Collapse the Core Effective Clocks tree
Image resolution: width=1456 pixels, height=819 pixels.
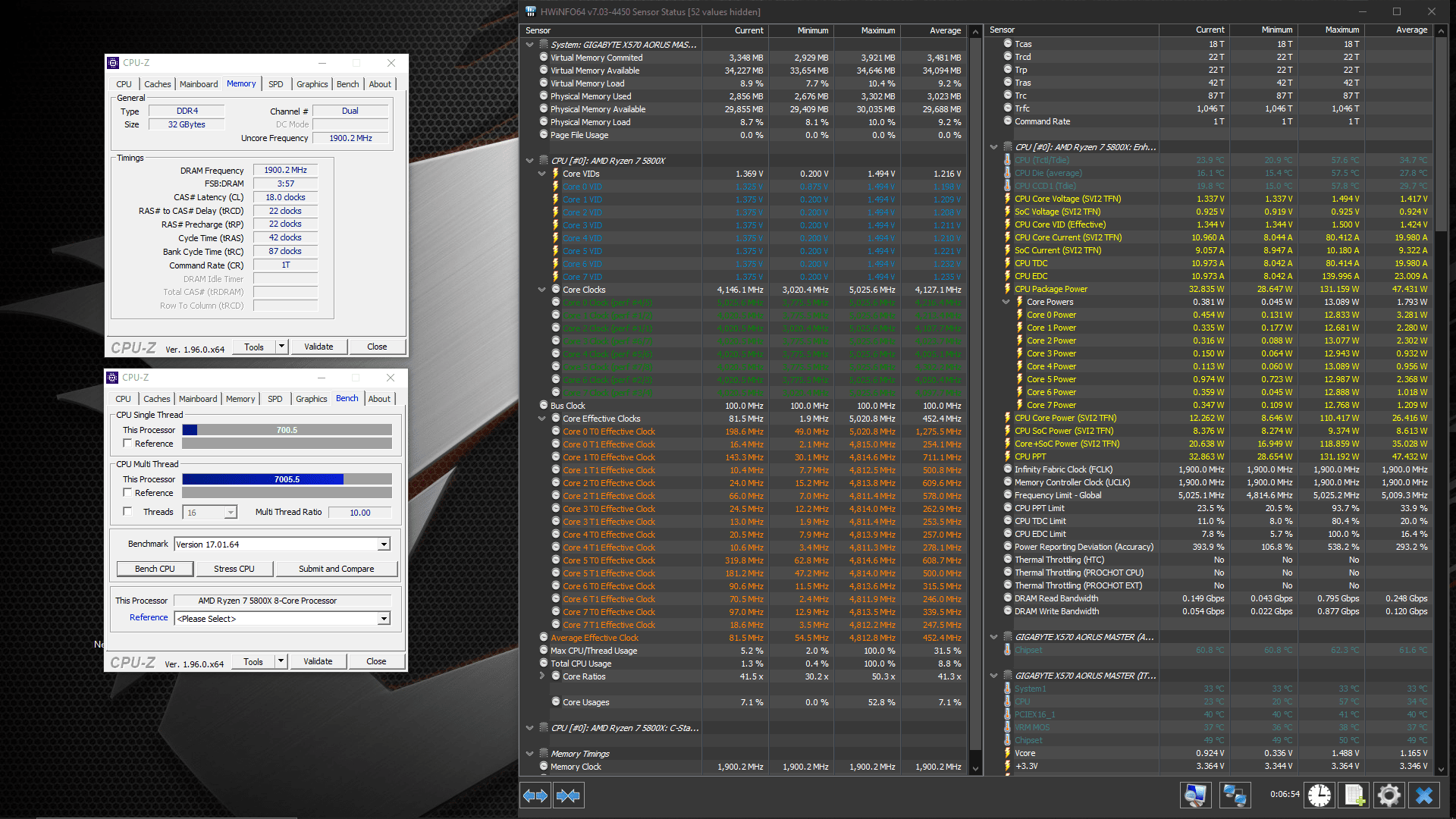541,419
